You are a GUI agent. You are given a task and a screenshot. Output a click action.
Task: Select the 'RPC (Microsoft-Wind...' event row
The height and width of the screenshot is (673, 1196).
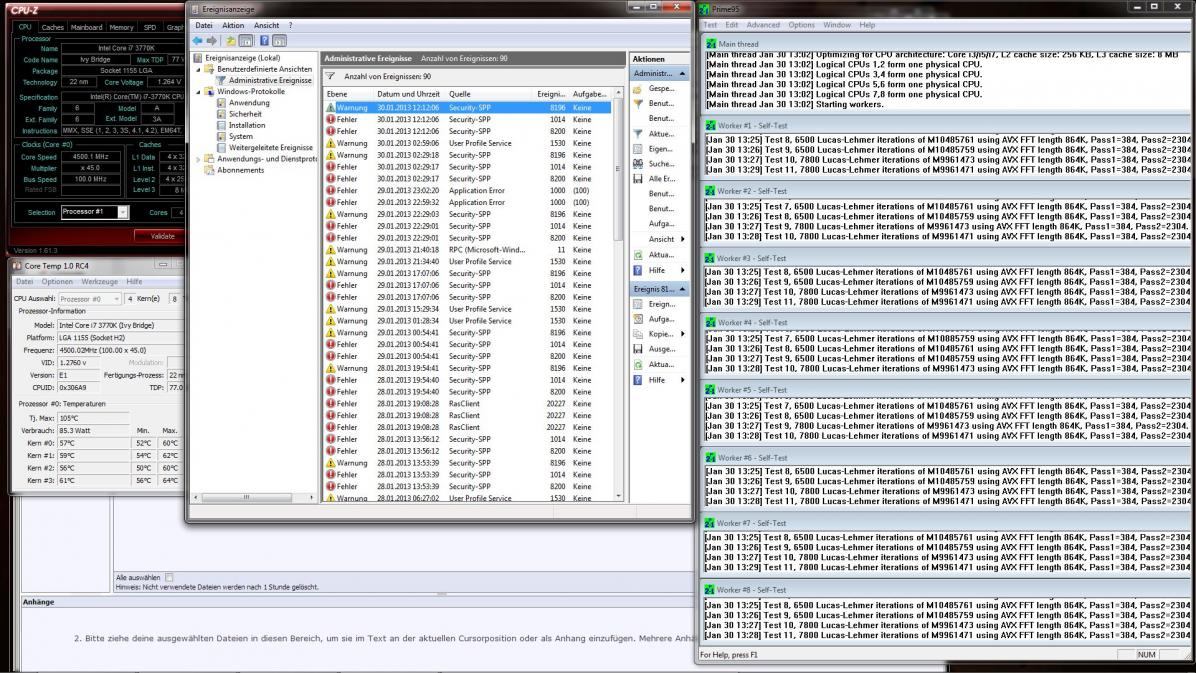[468, 250]
